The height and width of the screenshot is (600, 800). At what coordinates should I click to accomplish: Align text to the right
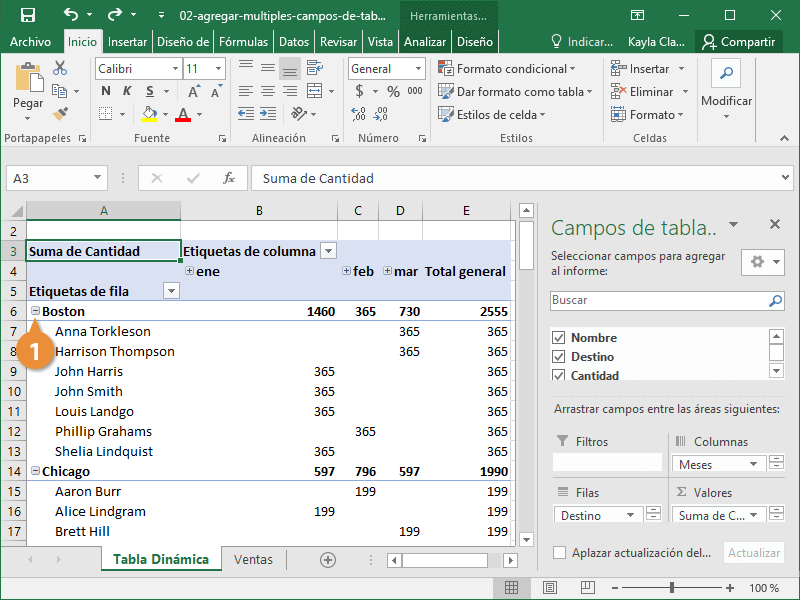click(x=290, y=91)
